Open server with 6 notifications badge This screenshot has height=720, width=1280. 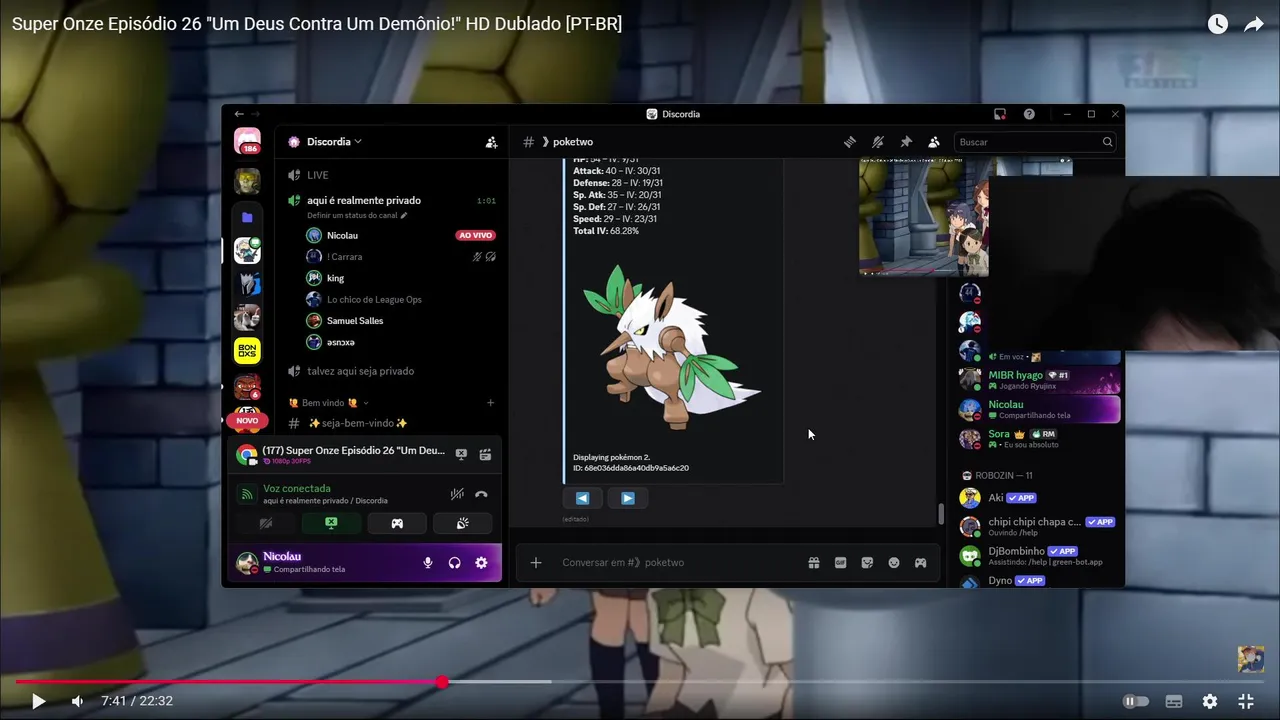[247, 386]
